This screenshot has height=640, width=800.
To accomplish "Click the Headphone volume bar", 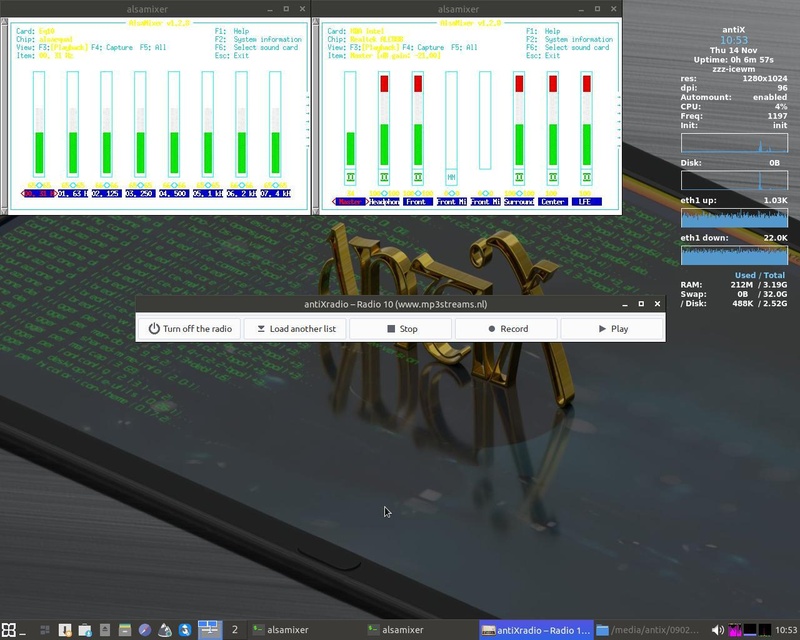I will (x=384, y=120).
